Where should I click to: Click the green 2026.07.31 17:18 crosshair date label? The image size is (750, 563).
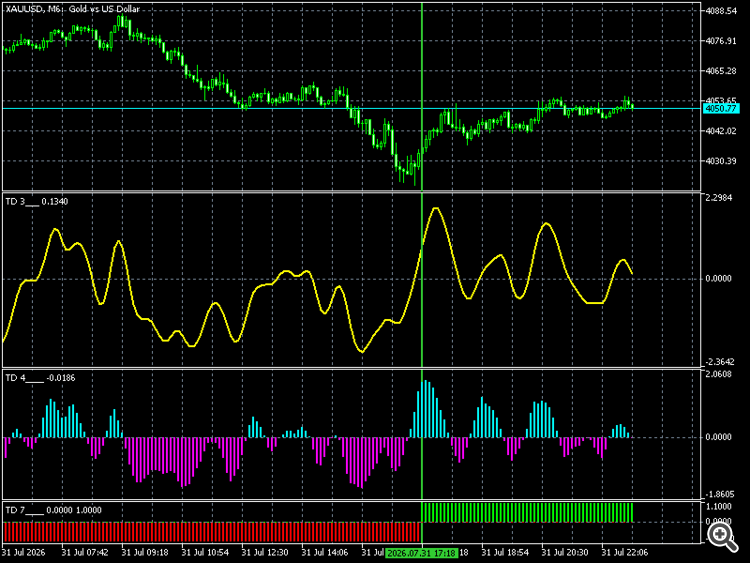click(x=421, y=553)
